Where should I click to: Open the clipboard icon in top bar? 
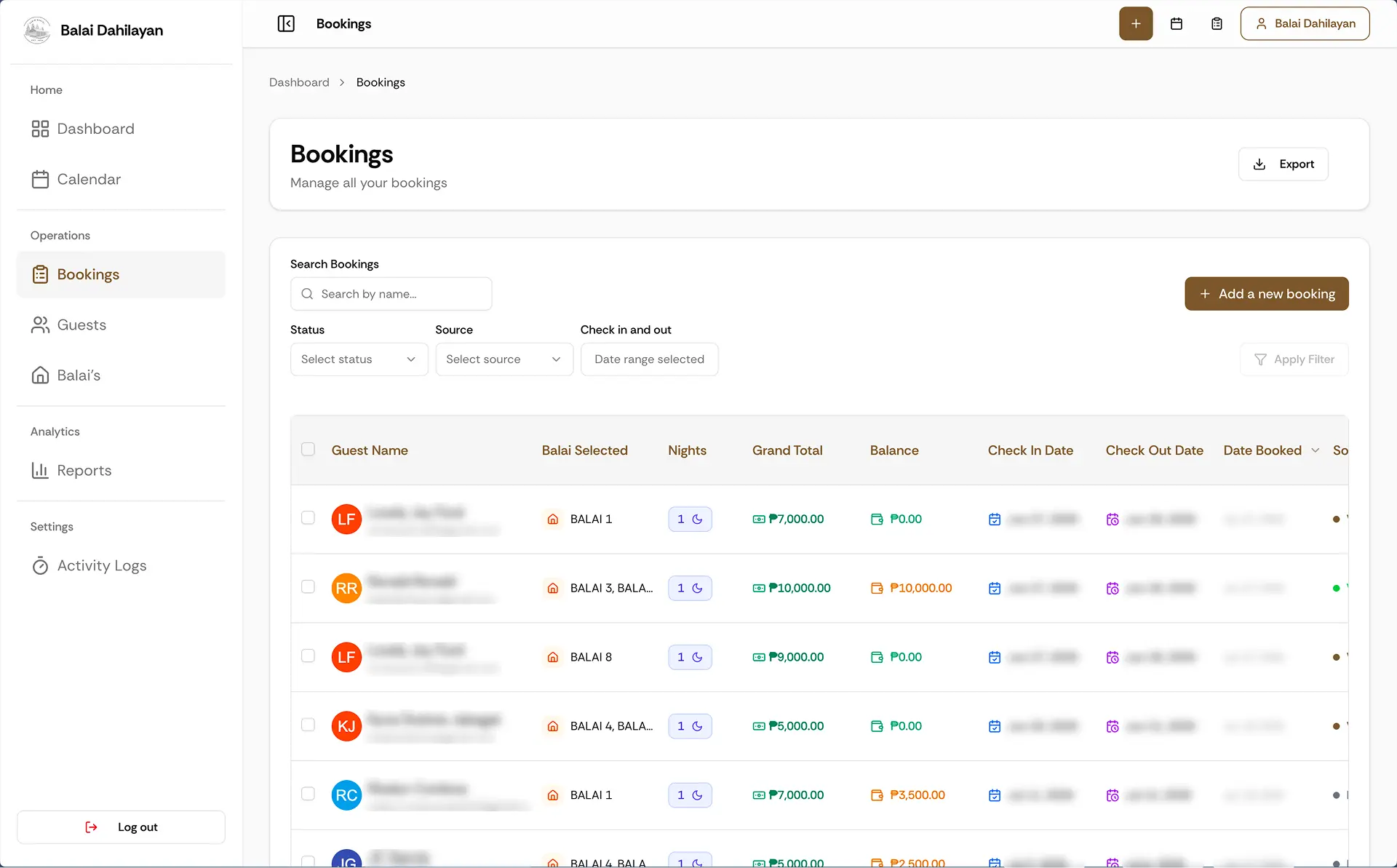click(x=1217, y=23)
